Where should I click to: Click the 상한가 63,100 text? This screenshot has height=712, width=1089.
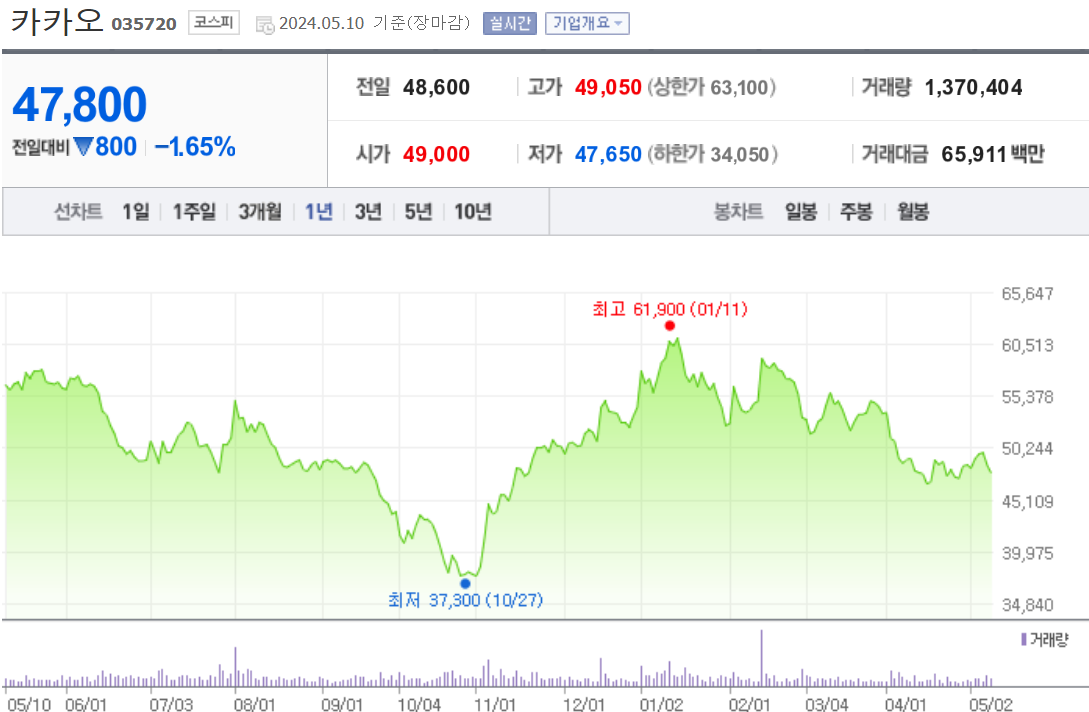(711, 88)
